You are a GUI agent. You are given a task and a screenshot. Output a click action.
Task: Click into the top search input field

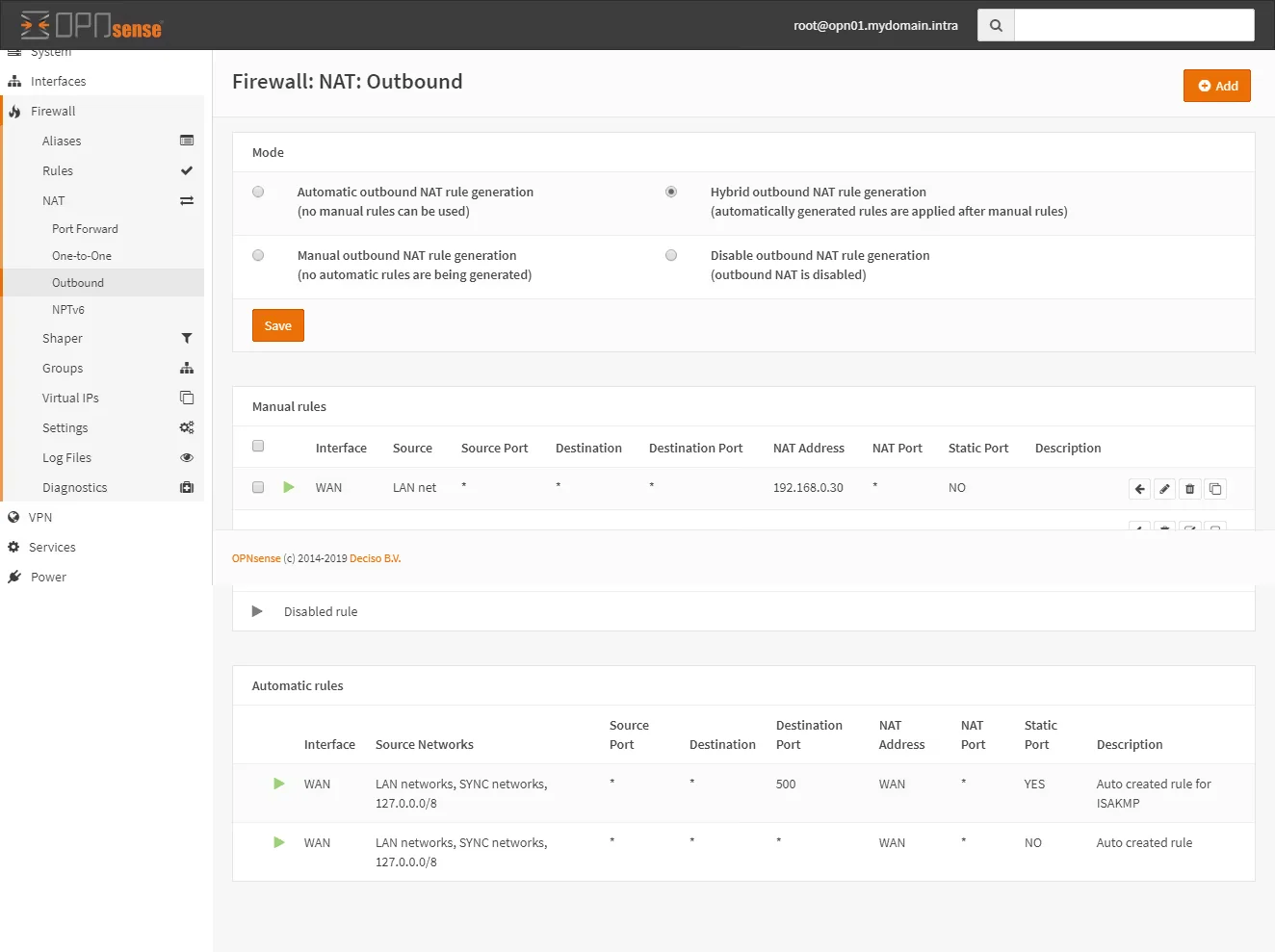point(1133,25)
